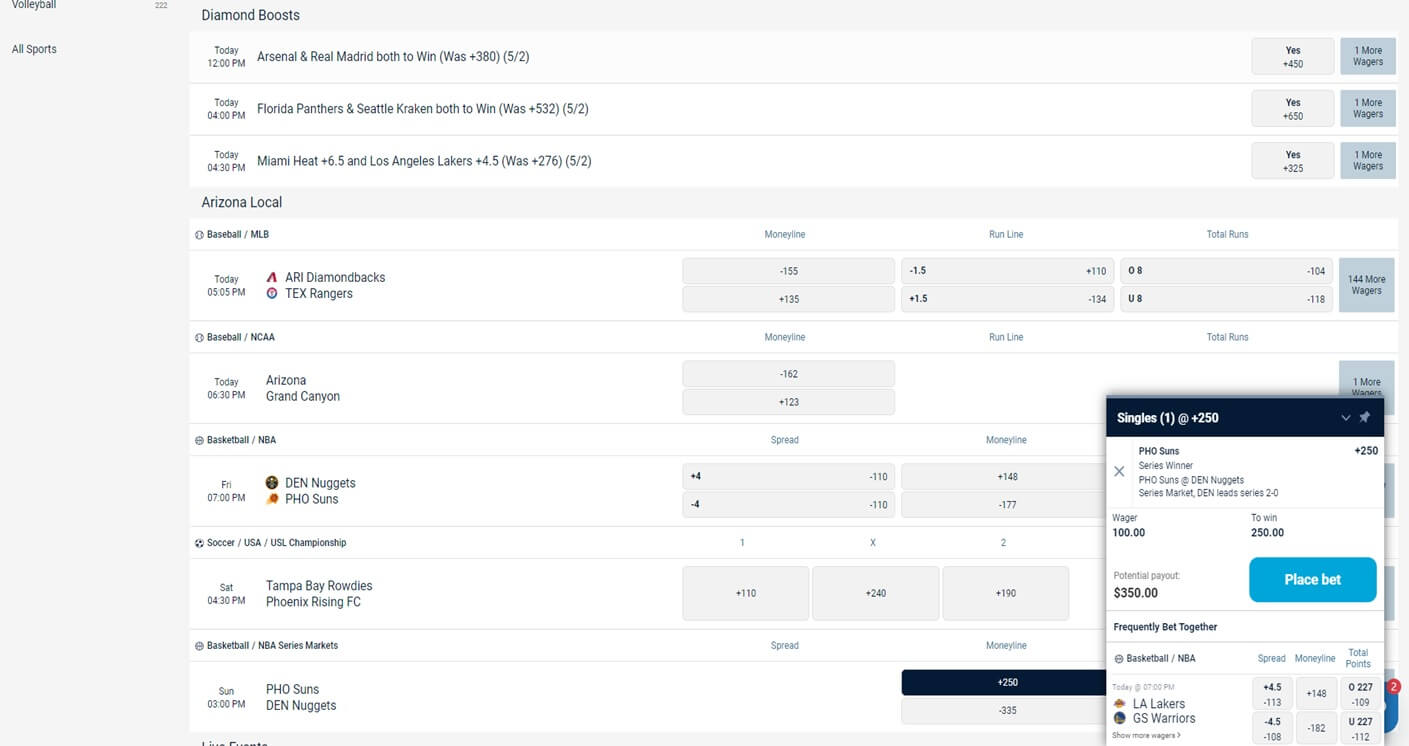Collapse the bet slip with the chevron
The image size is (1409, 746).
[x=1345, y=418]
